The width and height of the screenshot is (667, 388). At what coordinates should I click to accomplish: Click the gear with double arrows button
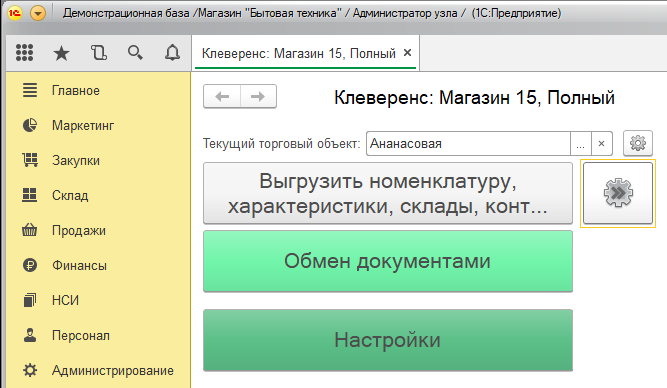pos(618,193)
